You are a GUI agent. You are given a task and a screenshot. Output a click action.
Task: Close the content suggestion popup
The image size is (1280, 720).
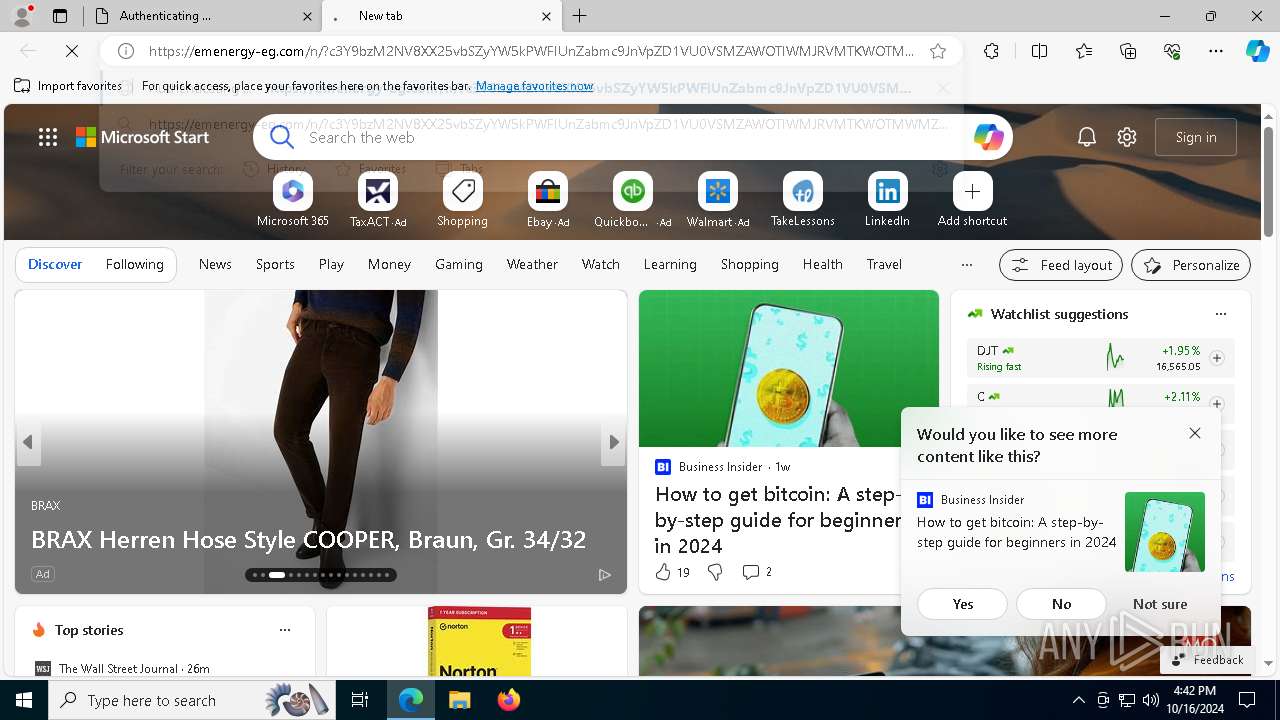[1195, 433]
